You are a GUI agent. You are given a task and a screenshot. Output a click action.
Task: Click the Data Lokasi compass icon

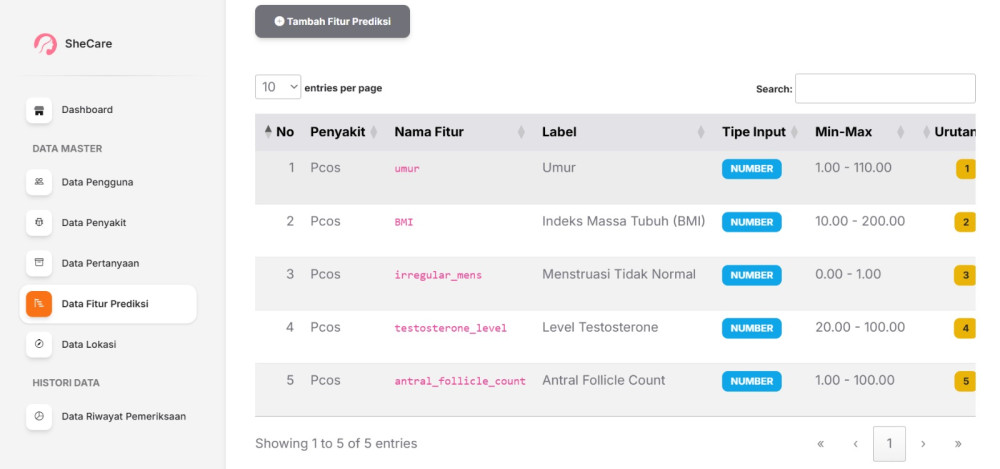39,344
